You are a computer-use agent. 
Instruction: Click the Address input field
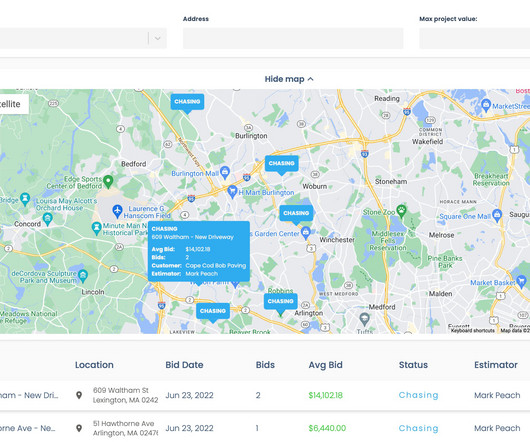click(293, 38)
